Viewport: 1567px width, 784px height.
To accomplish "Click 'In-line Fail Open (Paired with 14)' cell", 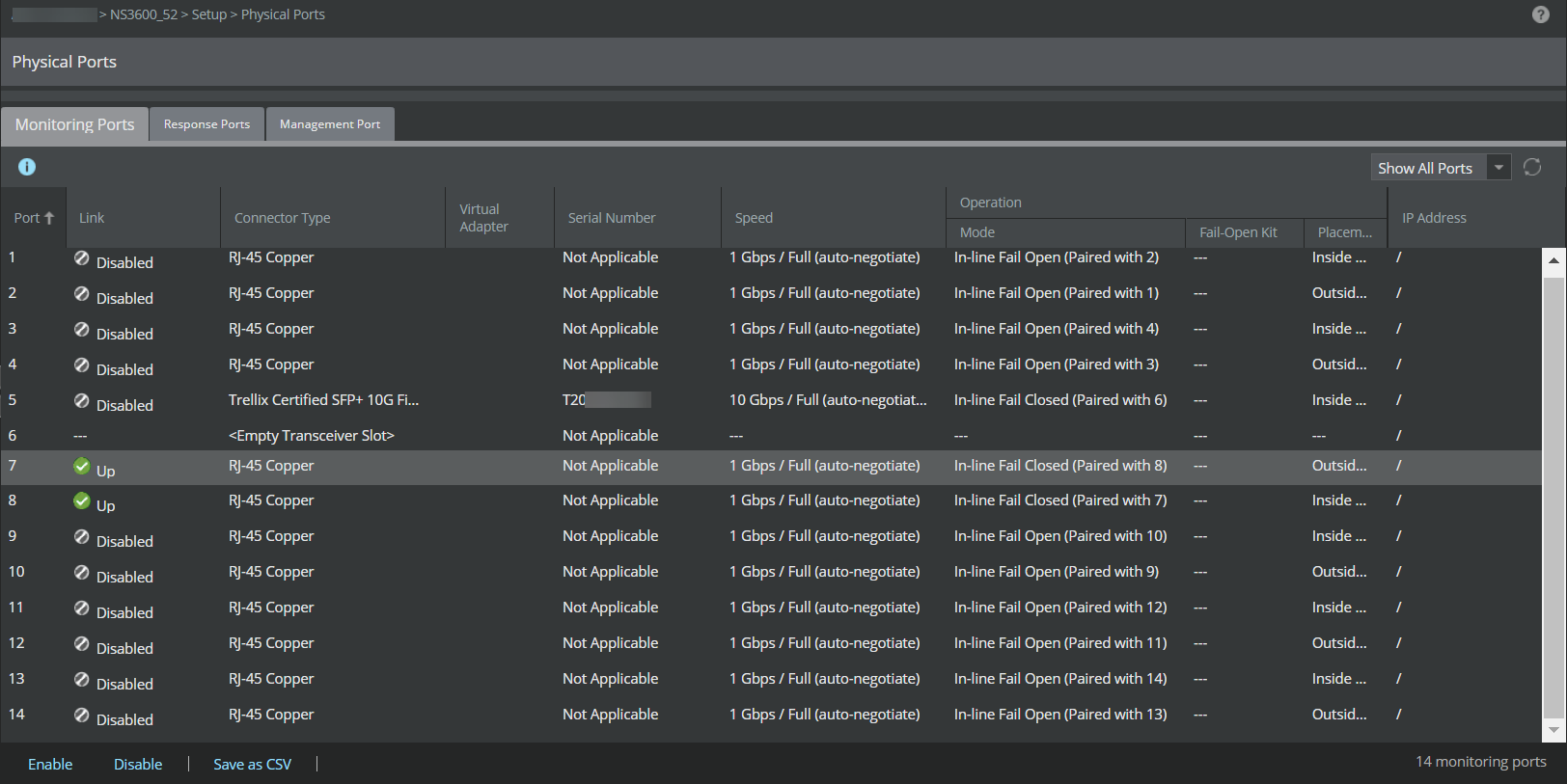I will coord(1060,679).
